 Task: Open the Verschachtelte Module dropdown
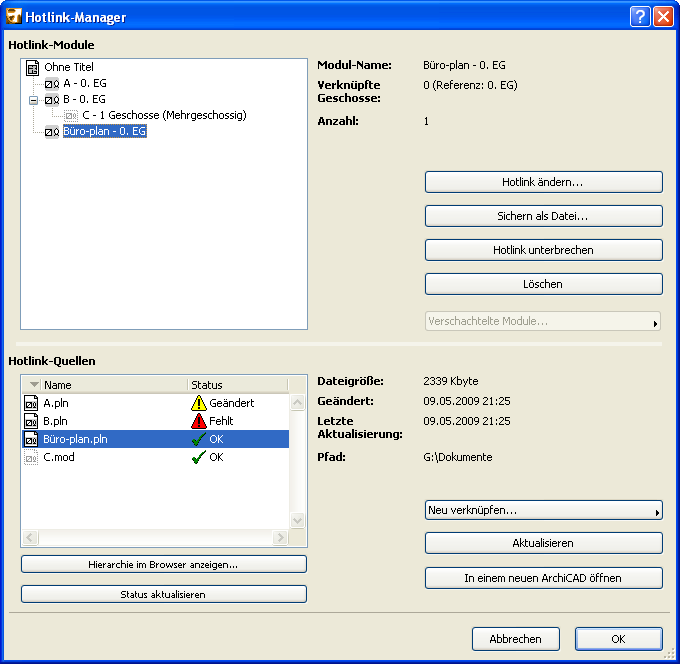(x=543, y=321)
